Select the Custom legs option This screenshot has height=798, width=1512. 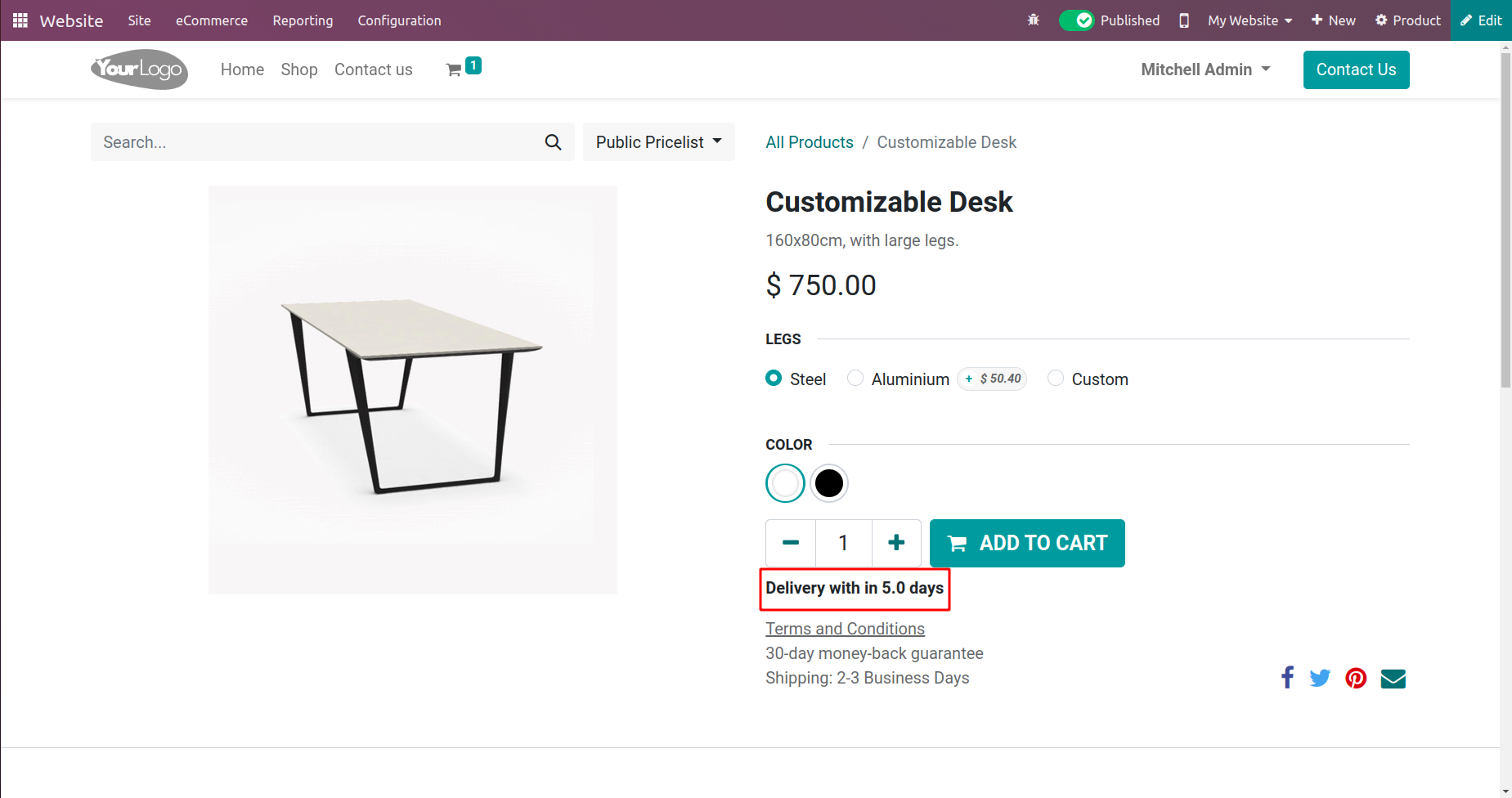[x=1056, y=379]
